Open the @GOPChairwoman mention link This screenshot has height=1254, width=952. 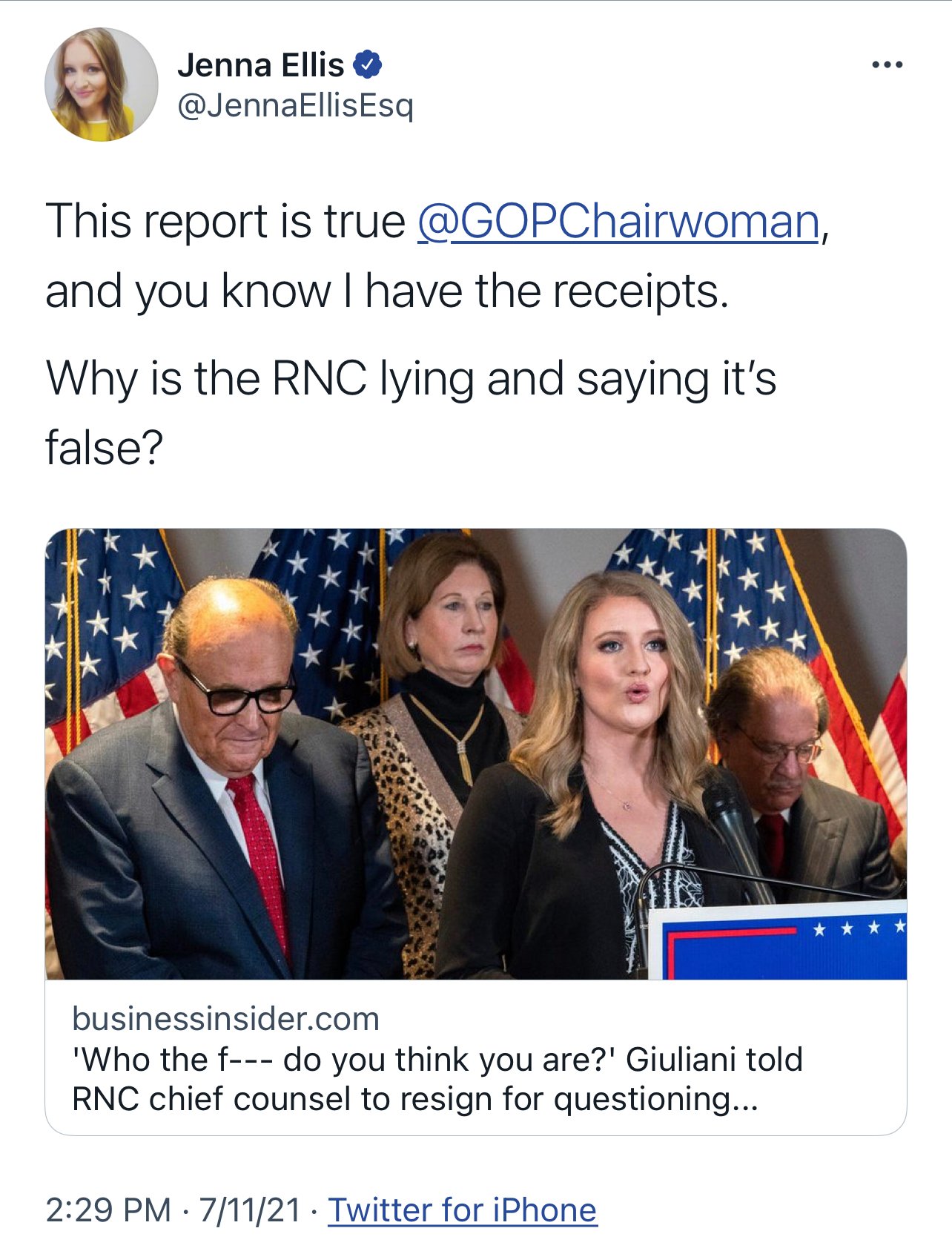618,221
